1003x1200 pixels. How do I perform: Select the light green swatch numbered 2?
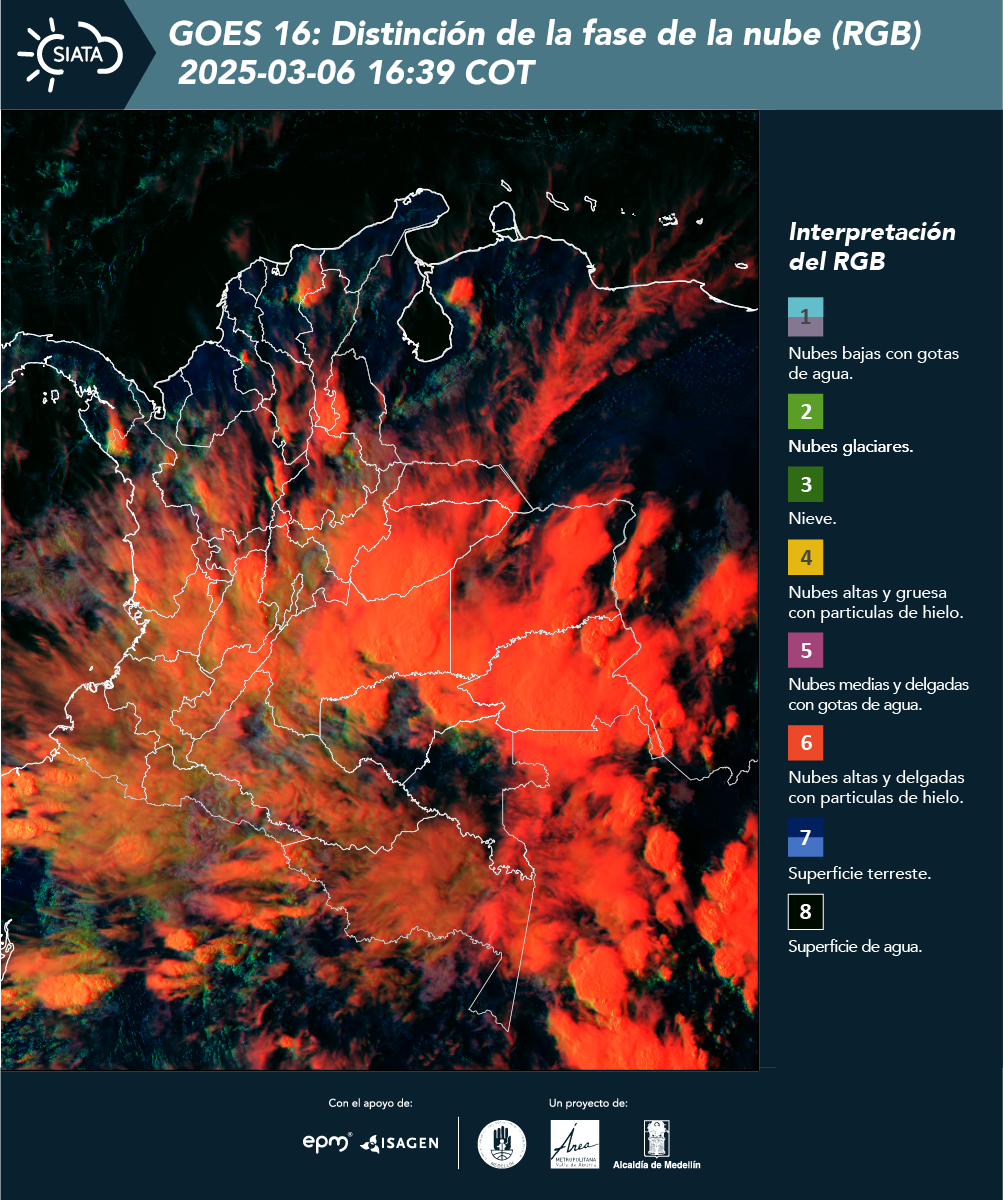tap(805, 412)
